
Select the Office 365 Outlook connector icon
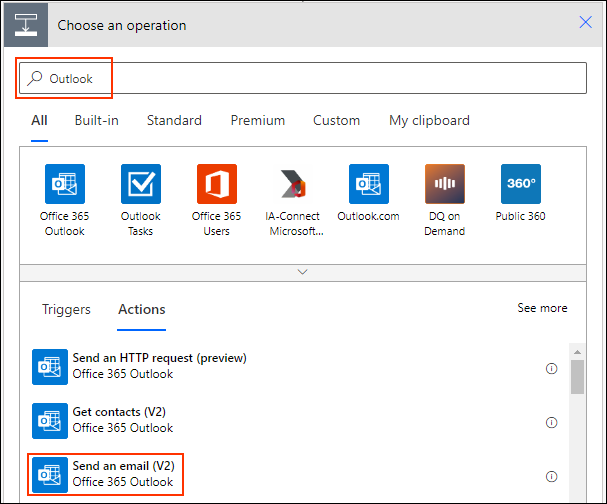pyautogui.click(x=65, y=185)
